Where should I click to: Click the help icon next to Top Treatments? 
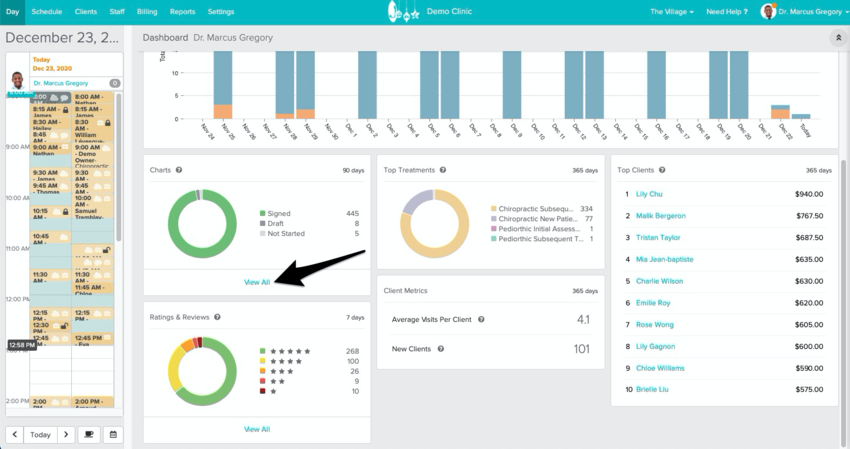pos(445,170)
